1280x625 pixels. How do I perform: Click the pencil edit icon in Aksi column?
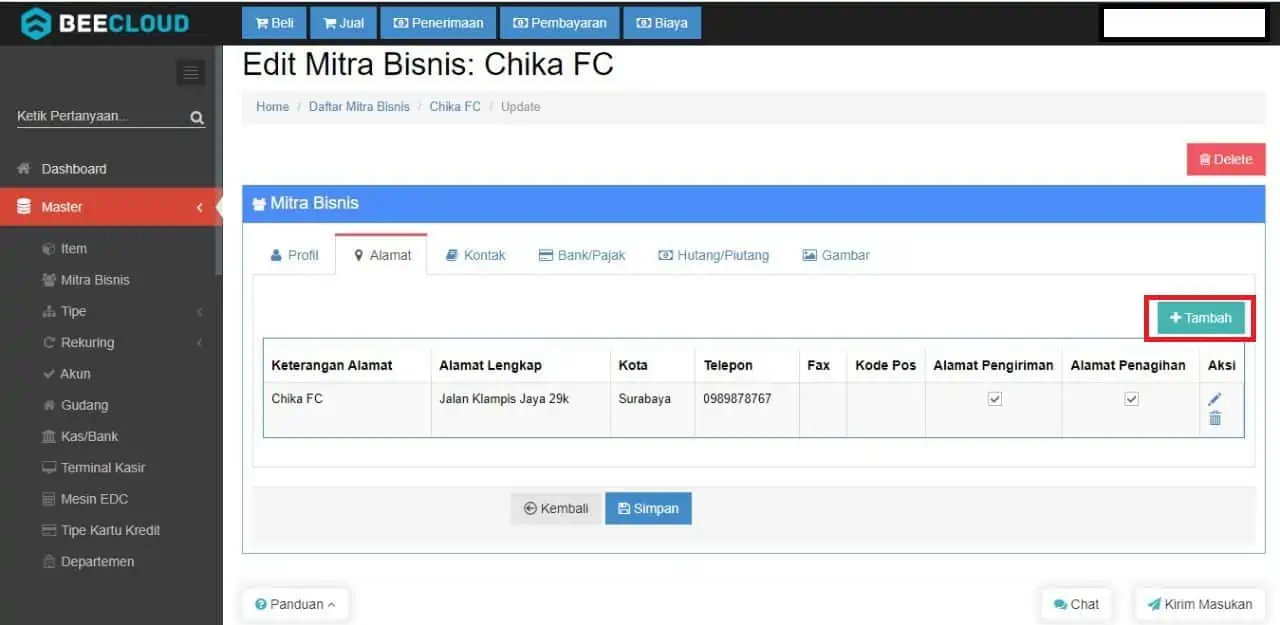[x=1215, y=399]
